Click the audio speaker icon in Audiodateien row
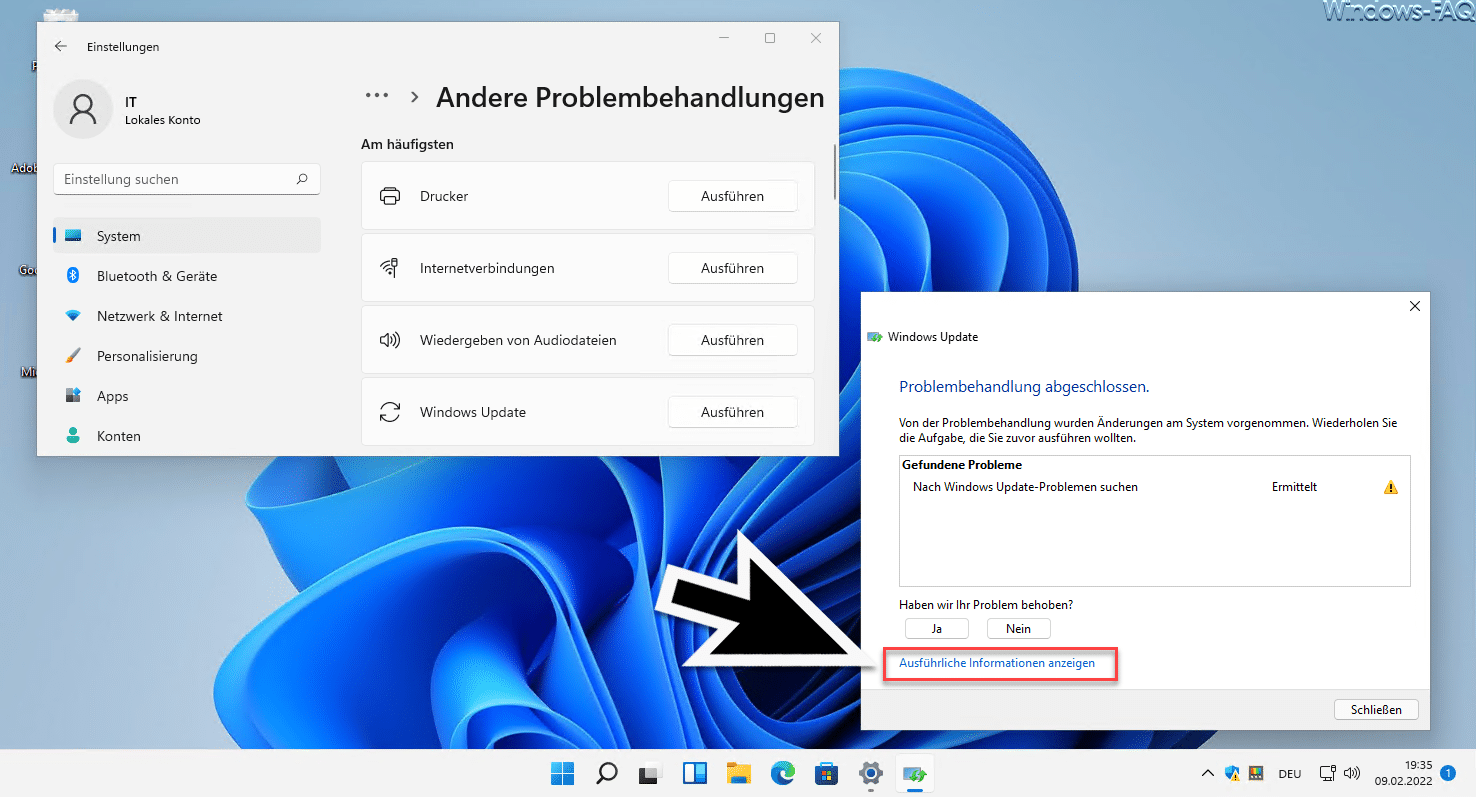Screen dimensions: 1476x797 (390, 340)
